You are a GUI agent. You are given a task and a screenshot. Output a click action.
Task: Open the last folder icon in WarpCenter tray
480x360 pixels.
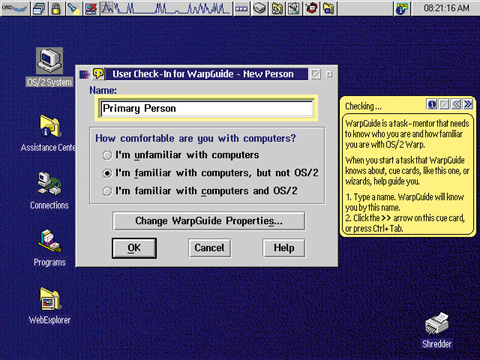(328, 9)
